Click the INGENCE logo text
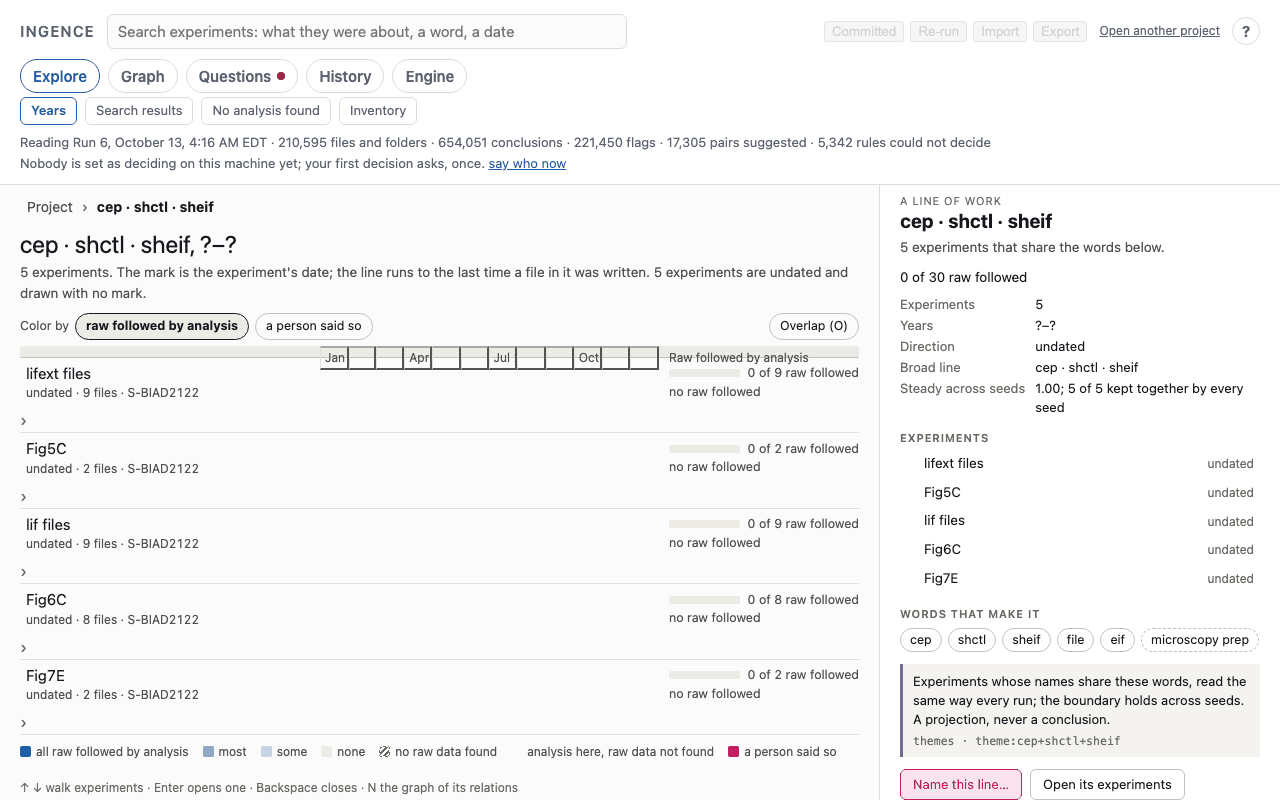 coord(57,32)
